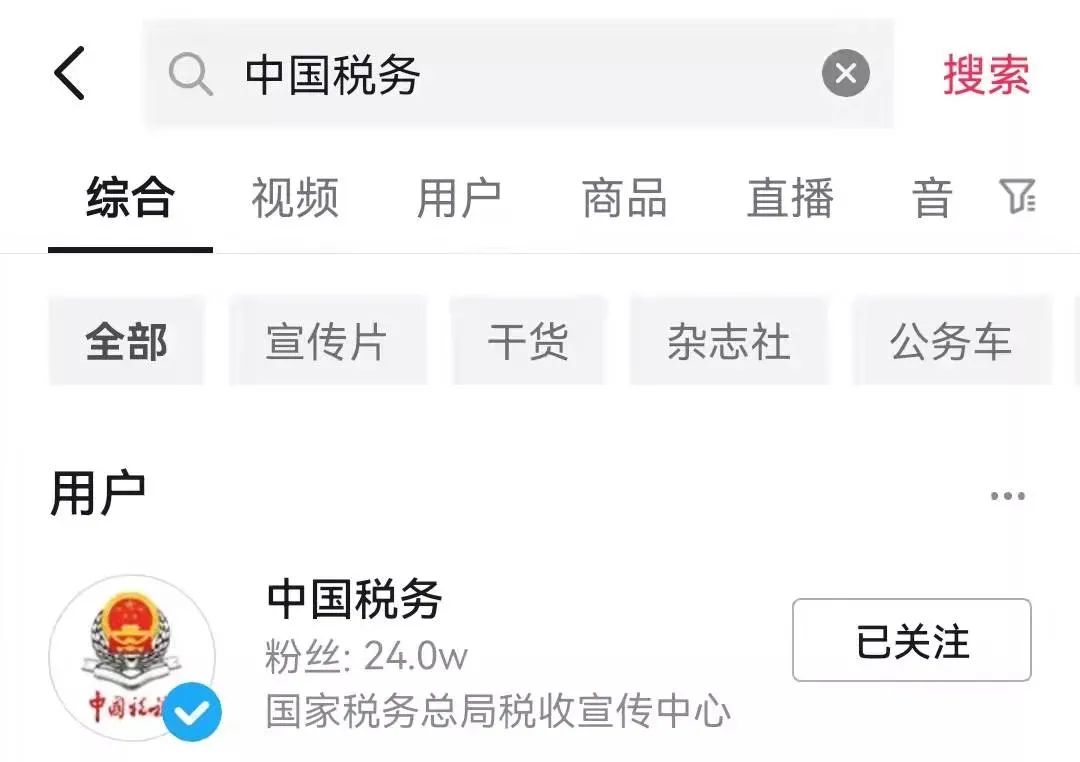Click the blue verified checkmark badge

coord(192,712)
